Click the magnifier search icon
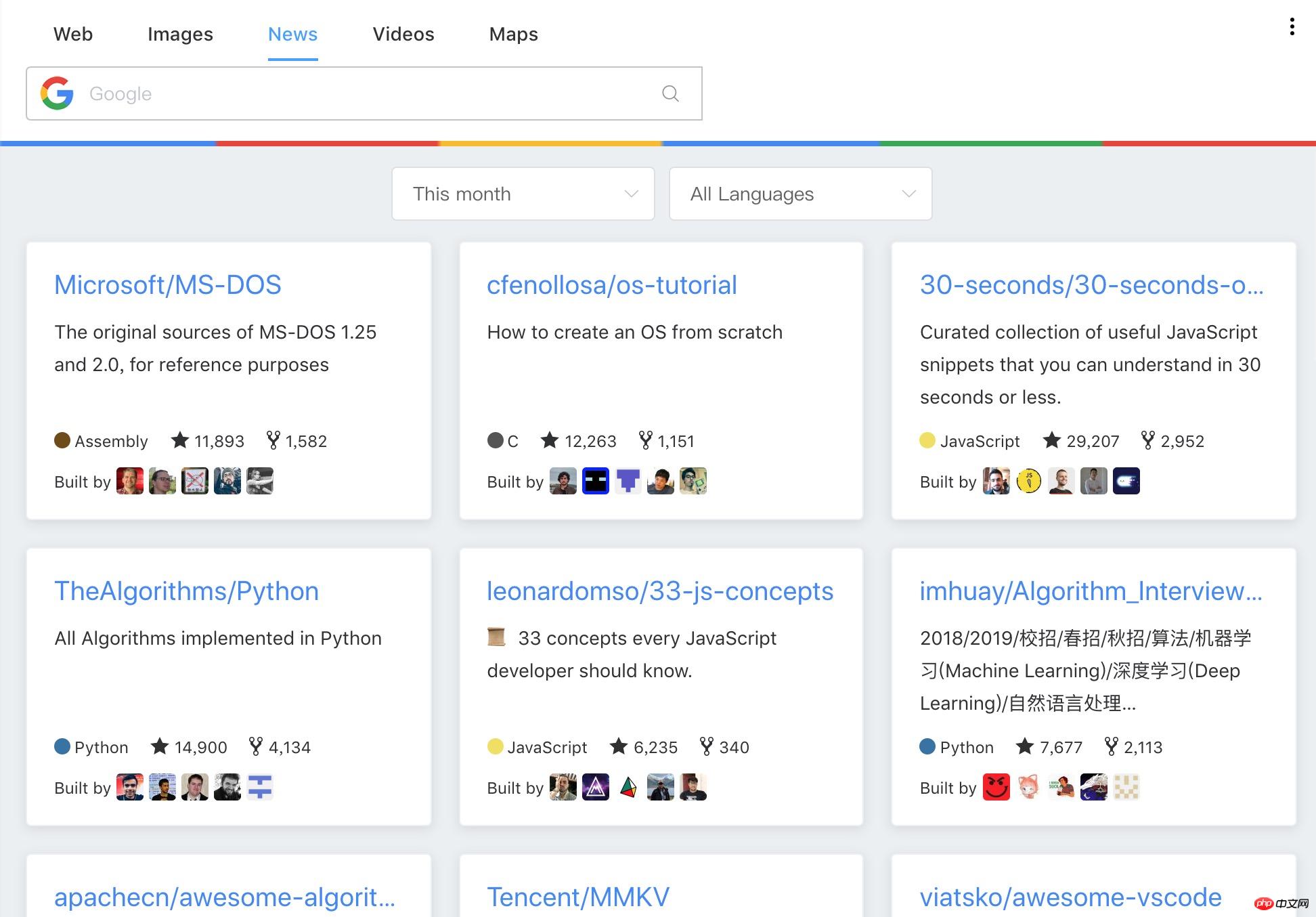 (670, 93)
